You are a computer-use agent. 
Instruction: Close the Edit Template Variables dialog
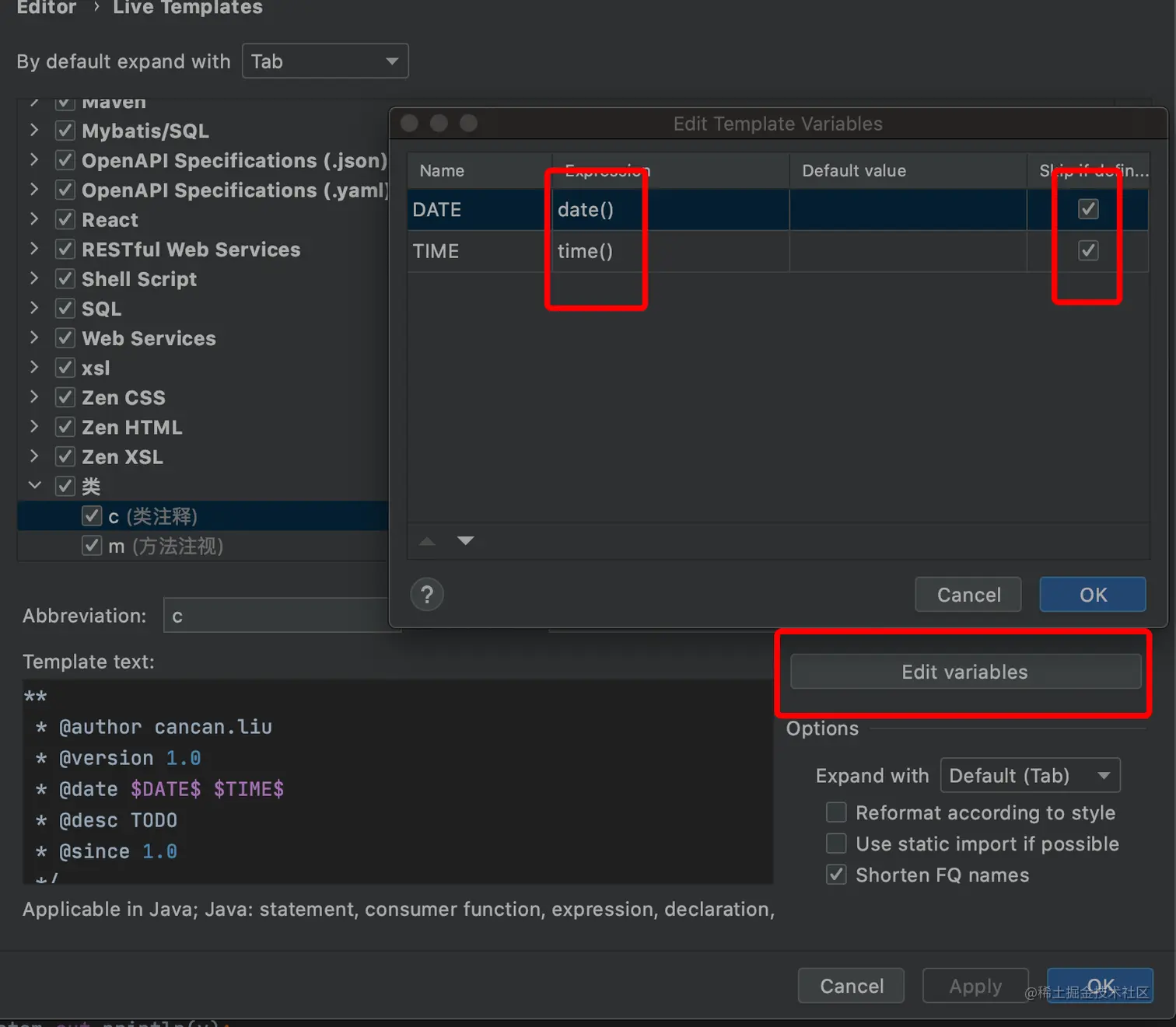(x=409, y=123)
